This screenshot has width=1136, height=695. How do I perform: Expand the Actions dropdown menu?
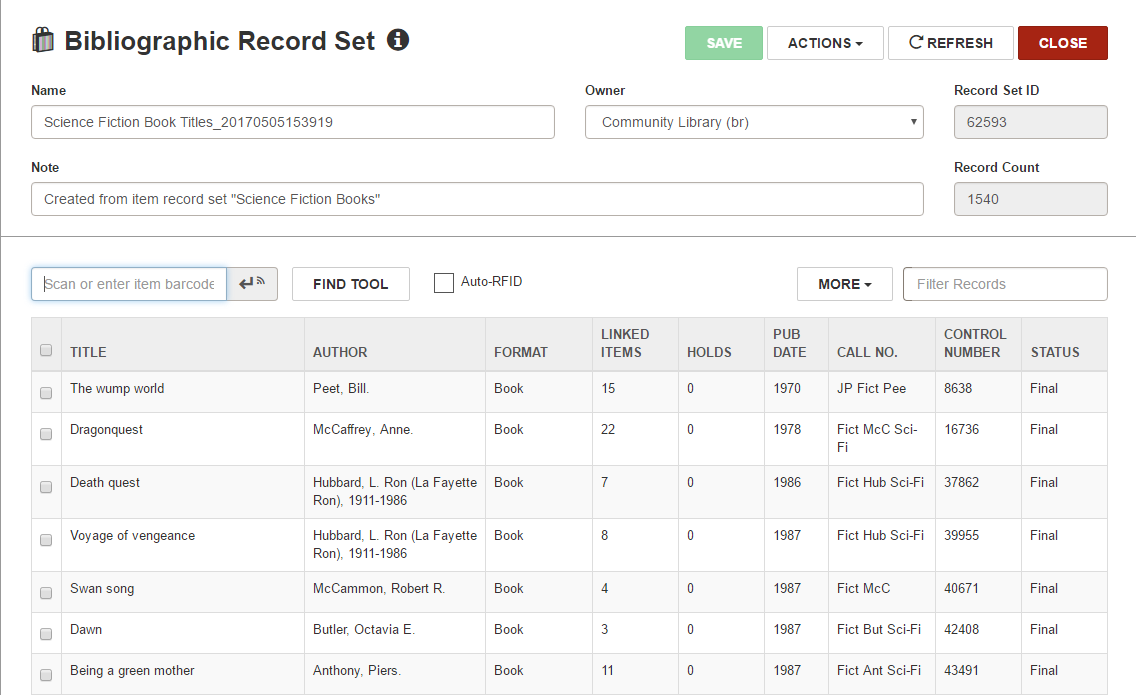coord(825,43)
